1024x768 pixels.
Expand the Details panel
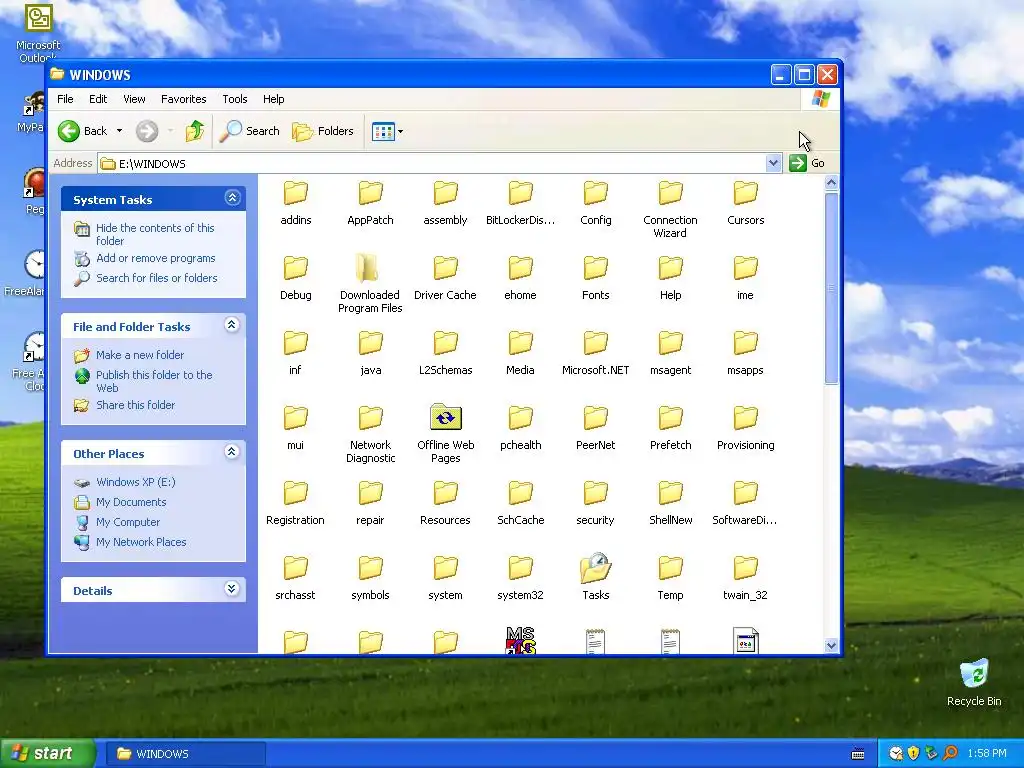pyautogui.click(x=232, y=589)
